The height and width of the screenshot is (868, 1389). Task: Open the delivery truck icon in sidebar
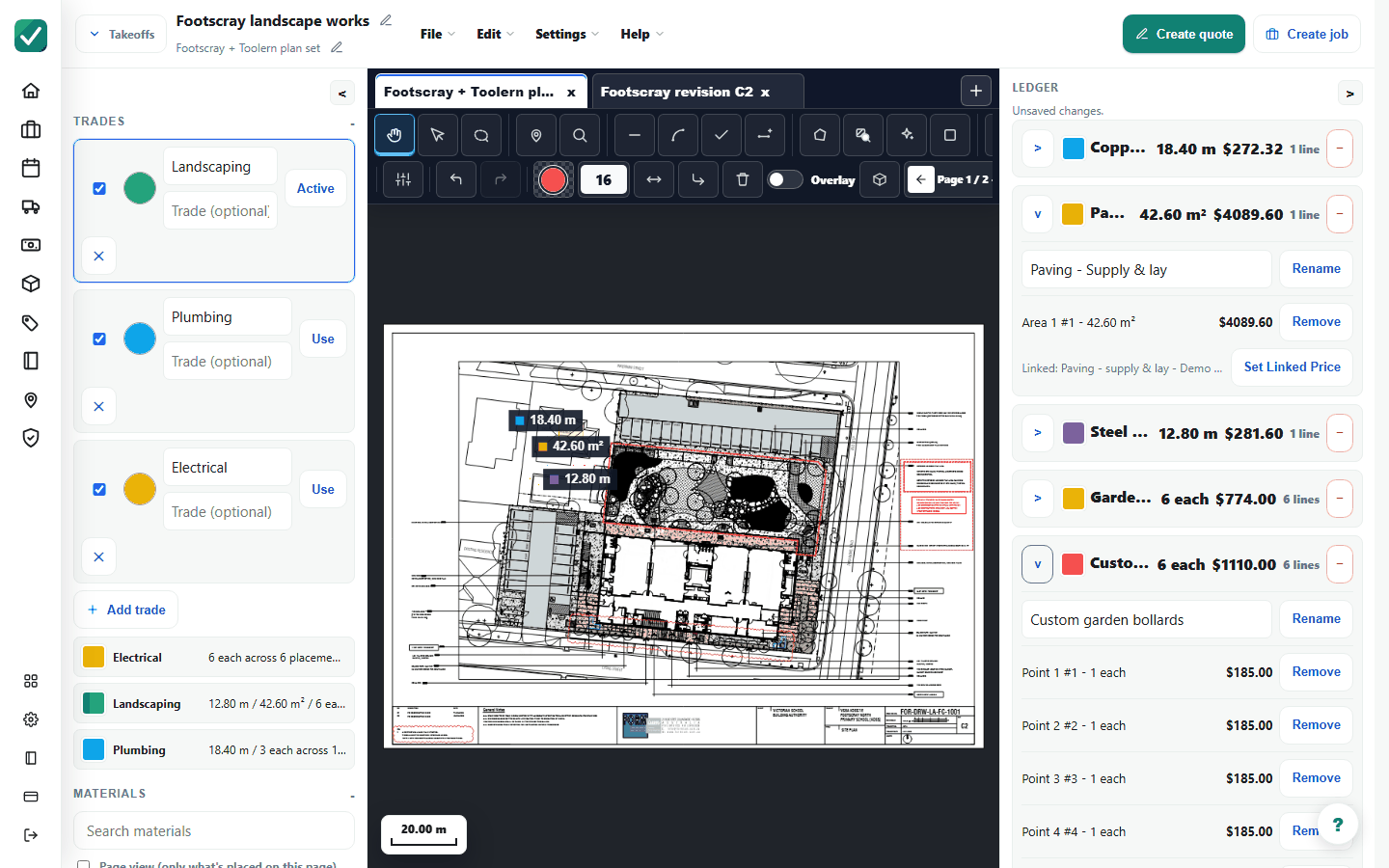(31, 206)
